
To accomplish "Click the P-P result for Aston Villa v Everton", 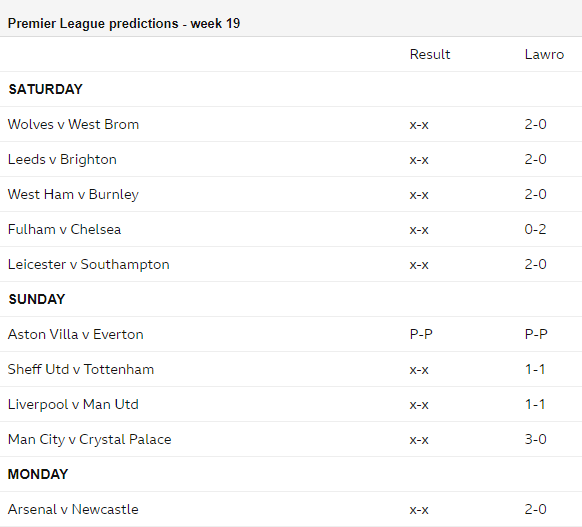I will 421,334.
